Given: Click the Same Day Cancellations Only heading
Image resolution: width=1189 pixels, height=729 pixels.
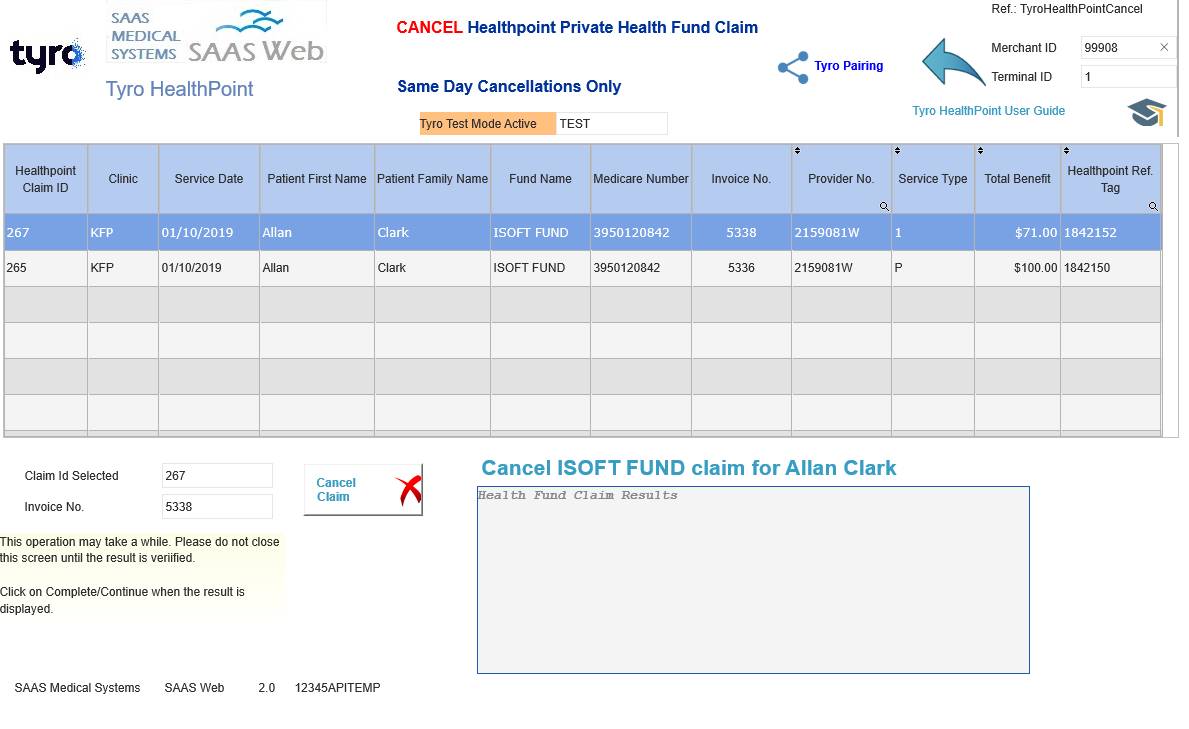Looking at the screenshot, I should tap(509, 86).
